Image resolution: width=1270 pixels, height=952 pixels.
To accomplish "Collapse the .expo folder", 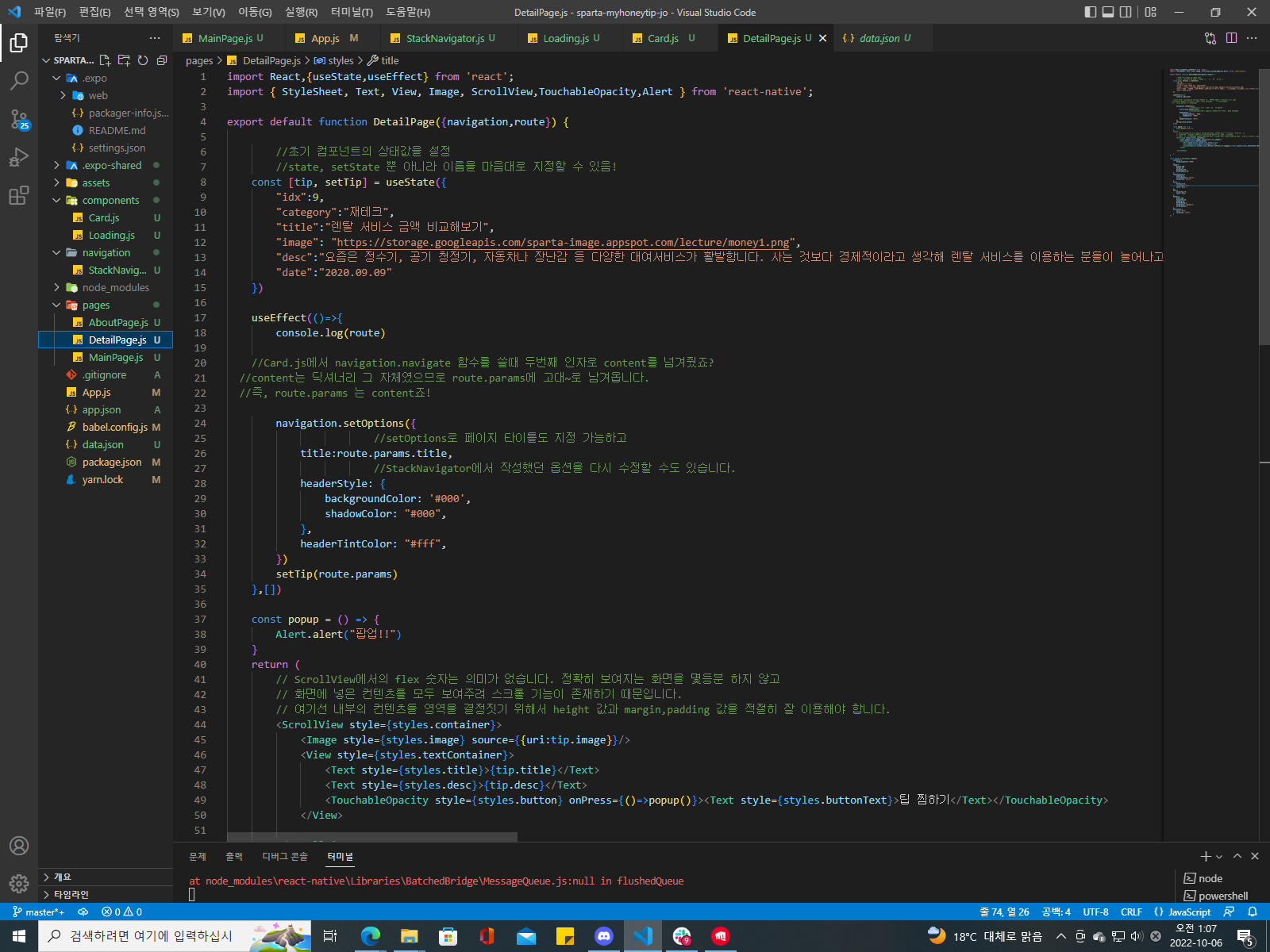I will point(56,78).
